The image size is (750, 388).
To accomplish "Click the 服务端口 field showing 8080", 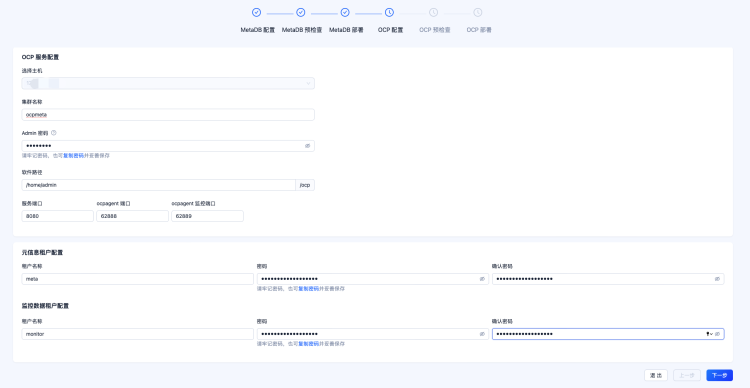I will (x=57, y=216).
